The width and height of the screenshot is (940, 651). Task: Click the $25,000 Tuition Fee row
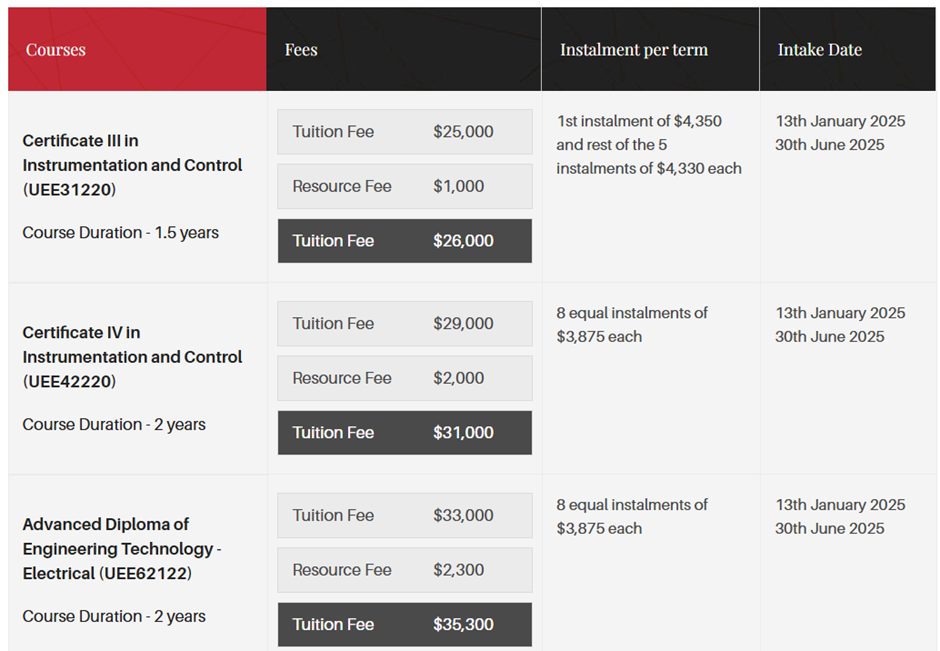[x=404, y=132]
